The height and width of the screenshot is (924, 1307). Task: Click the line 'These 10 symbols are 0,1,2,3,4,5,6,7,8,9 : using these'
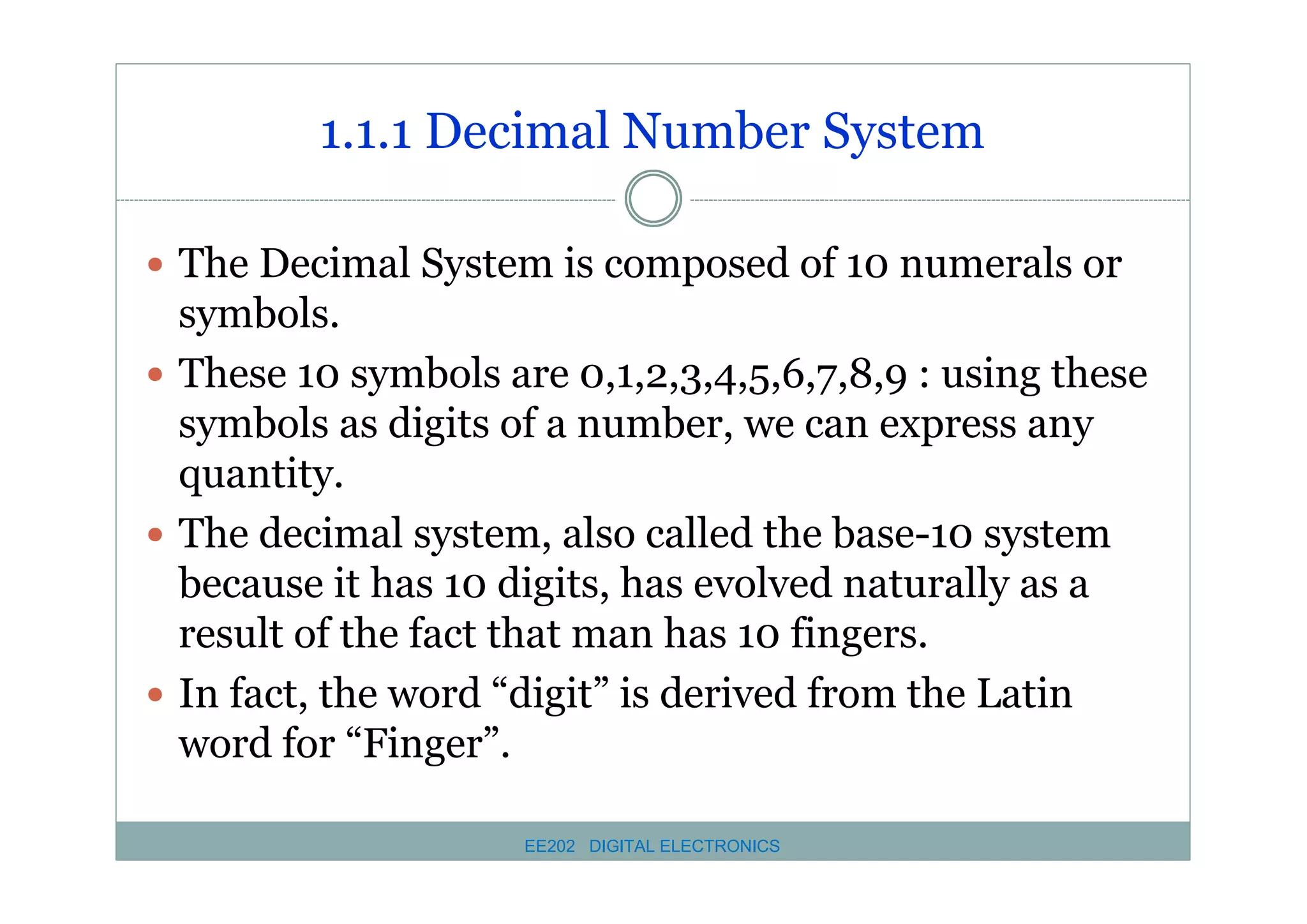coord(662,374)
